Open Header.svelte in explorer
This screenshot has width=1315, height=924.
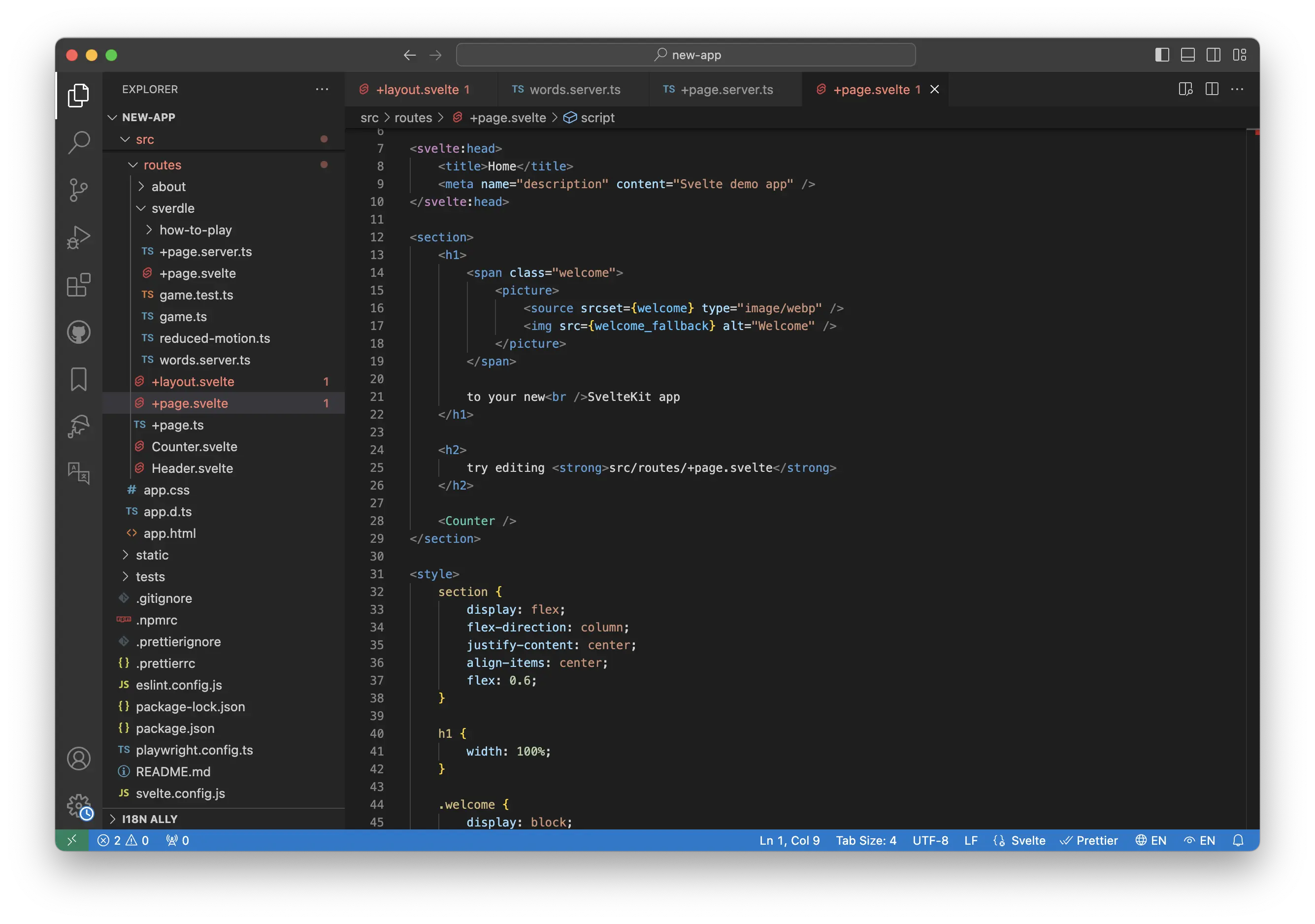click(x=224, y=468)
